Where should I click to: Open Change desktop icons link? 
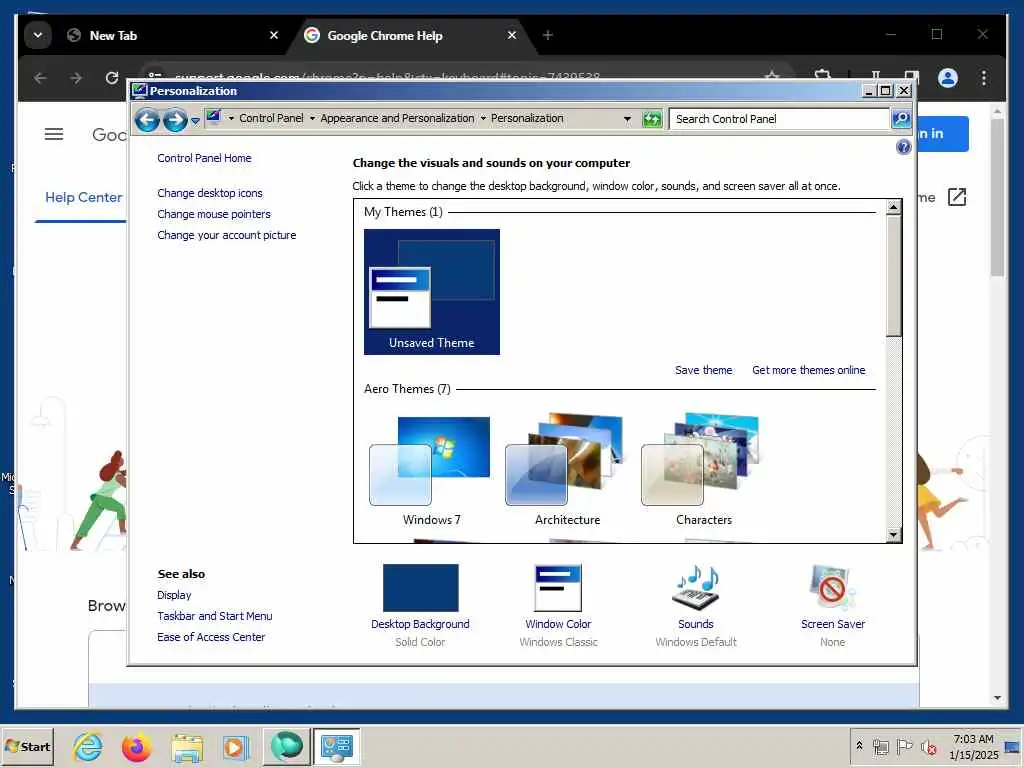coord(210,193)
